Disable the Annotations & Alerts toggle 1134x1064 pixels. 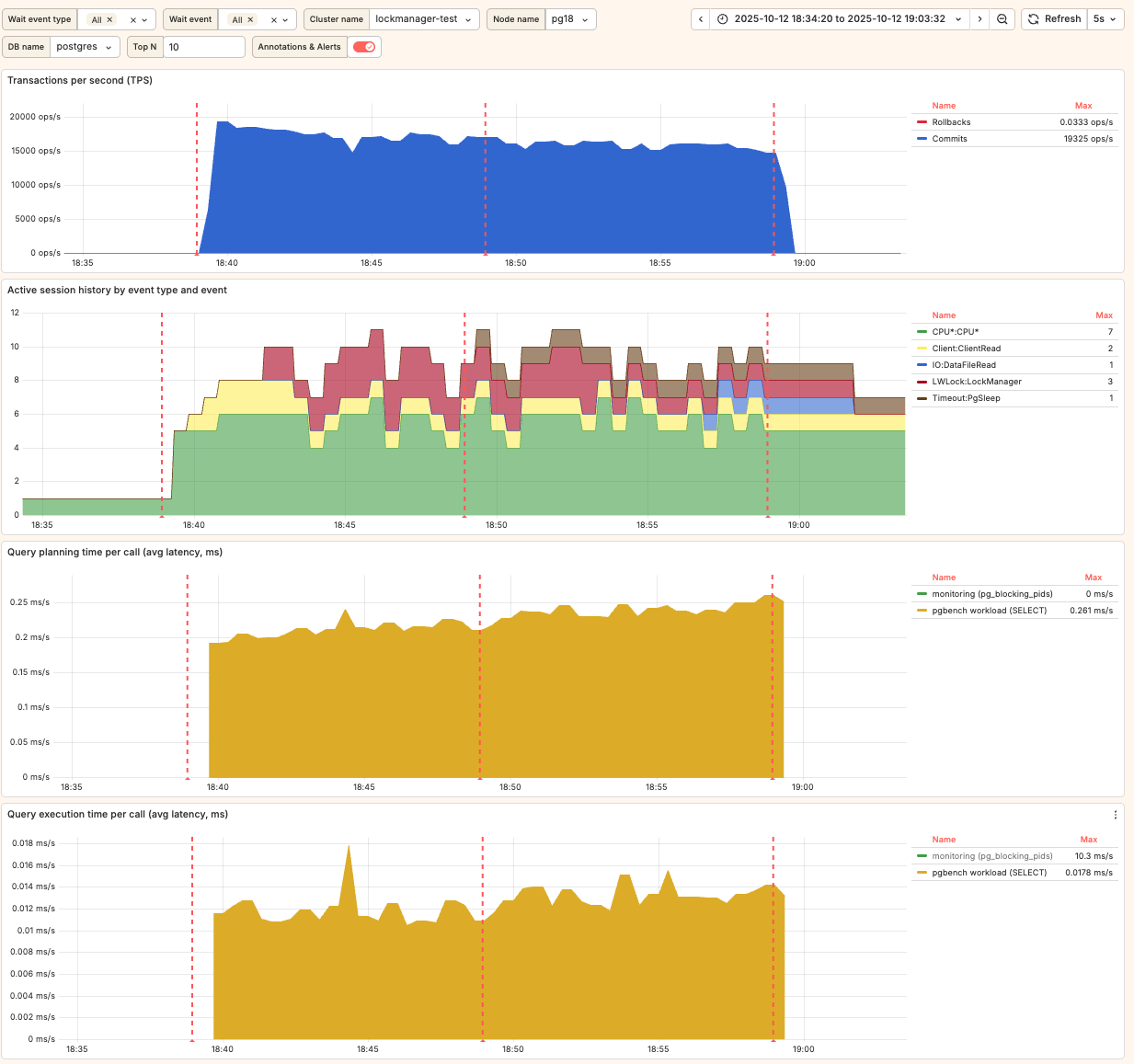364,47
